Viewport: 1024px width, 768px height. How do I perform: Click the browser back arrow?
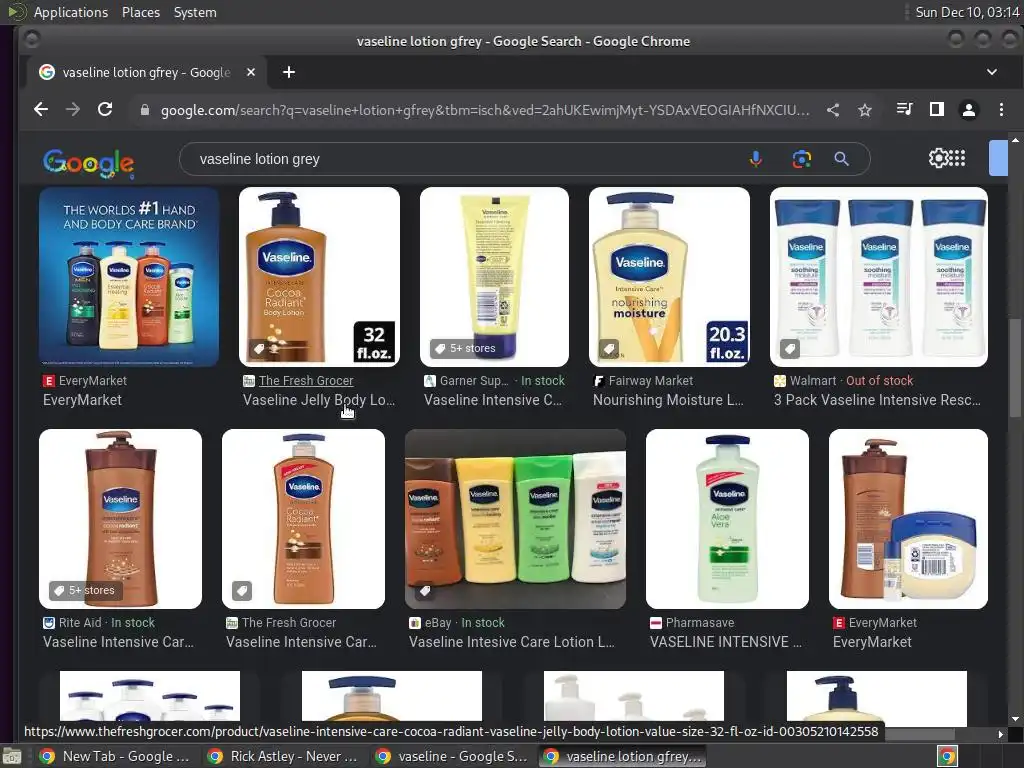tap(40, 110)
